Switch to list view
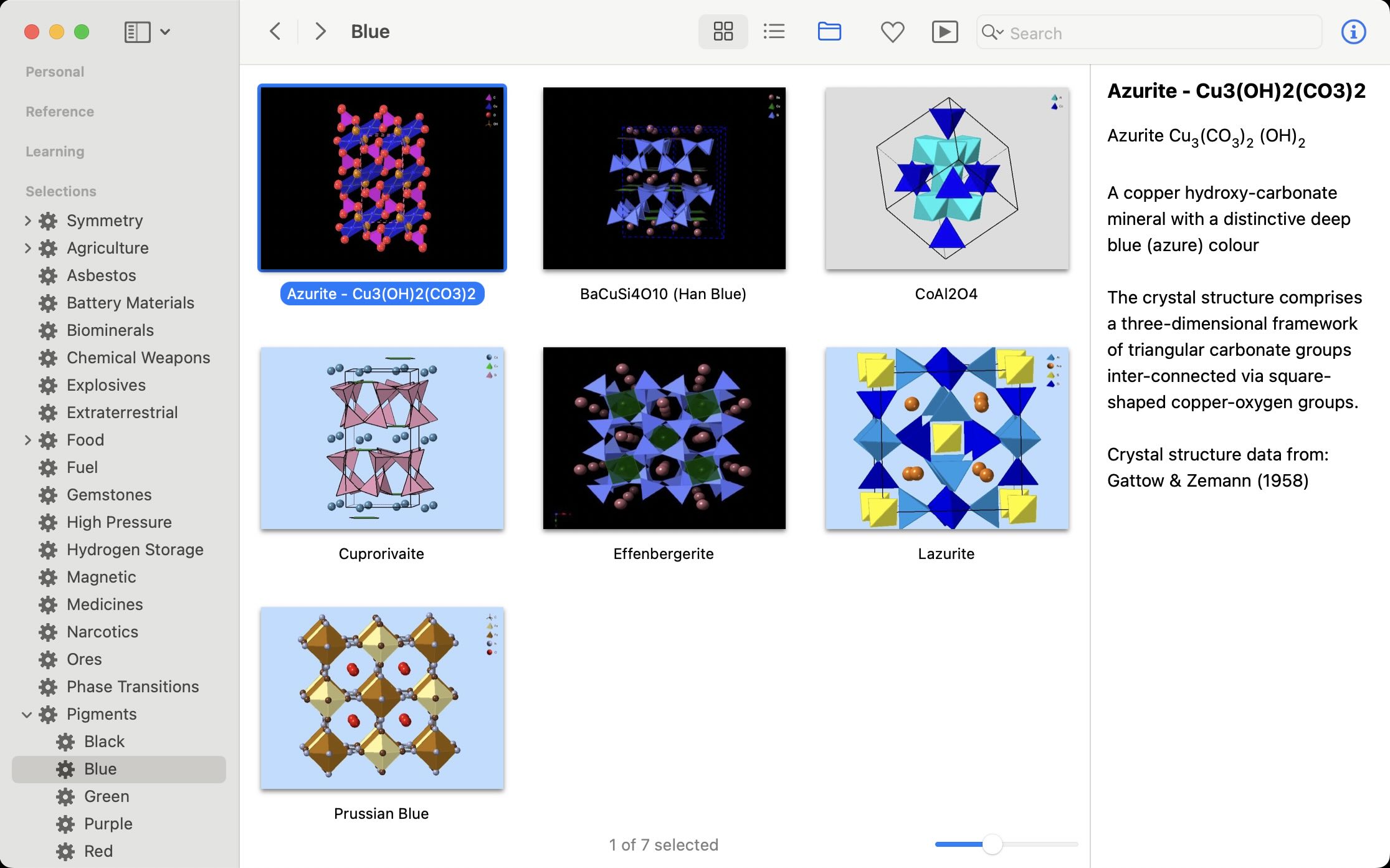This screenshot has width=1390, height=868. pyautogui.click(x=774, y=31)
